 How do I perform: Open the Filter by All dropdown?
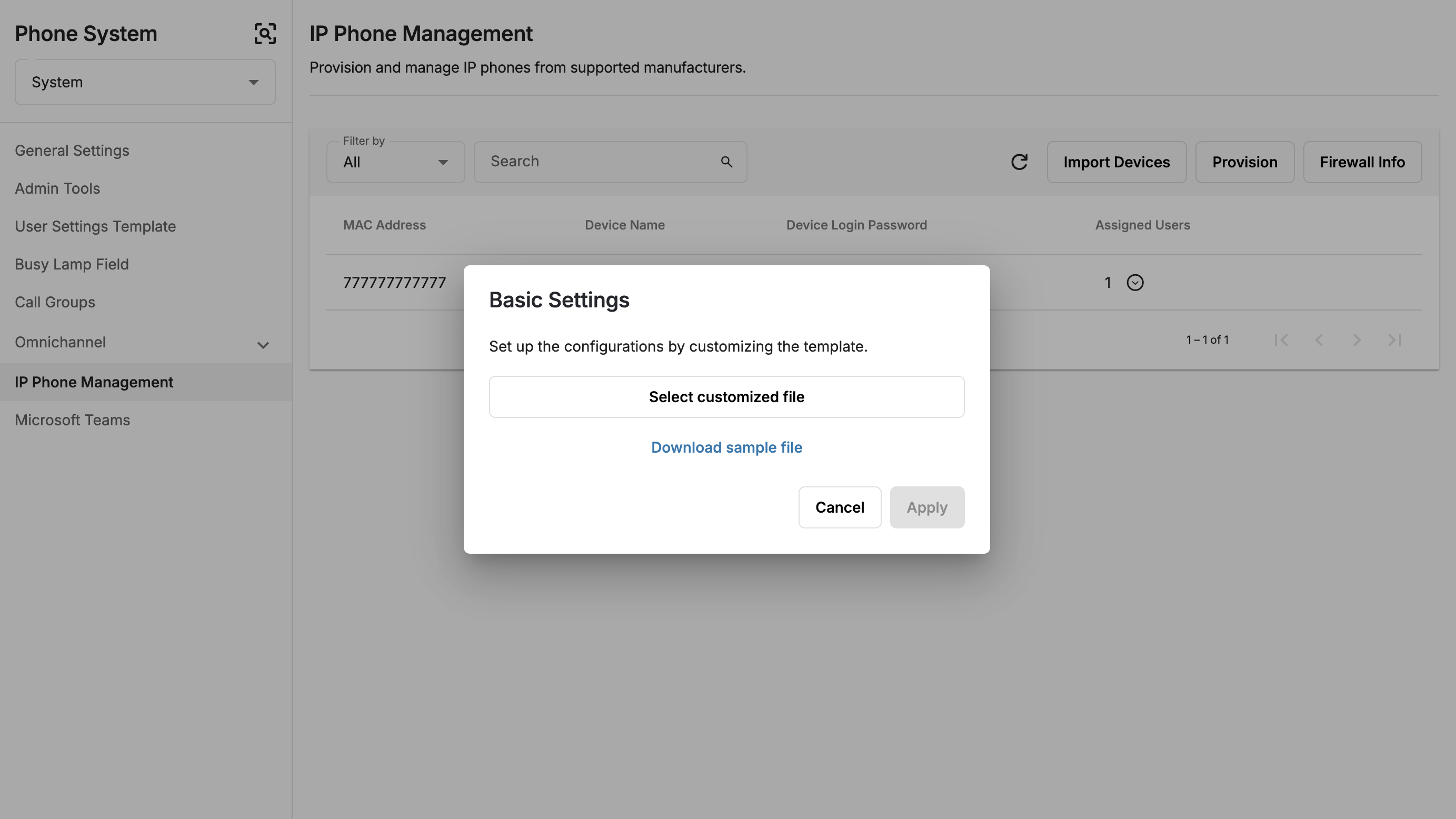(x=396, y=162)
